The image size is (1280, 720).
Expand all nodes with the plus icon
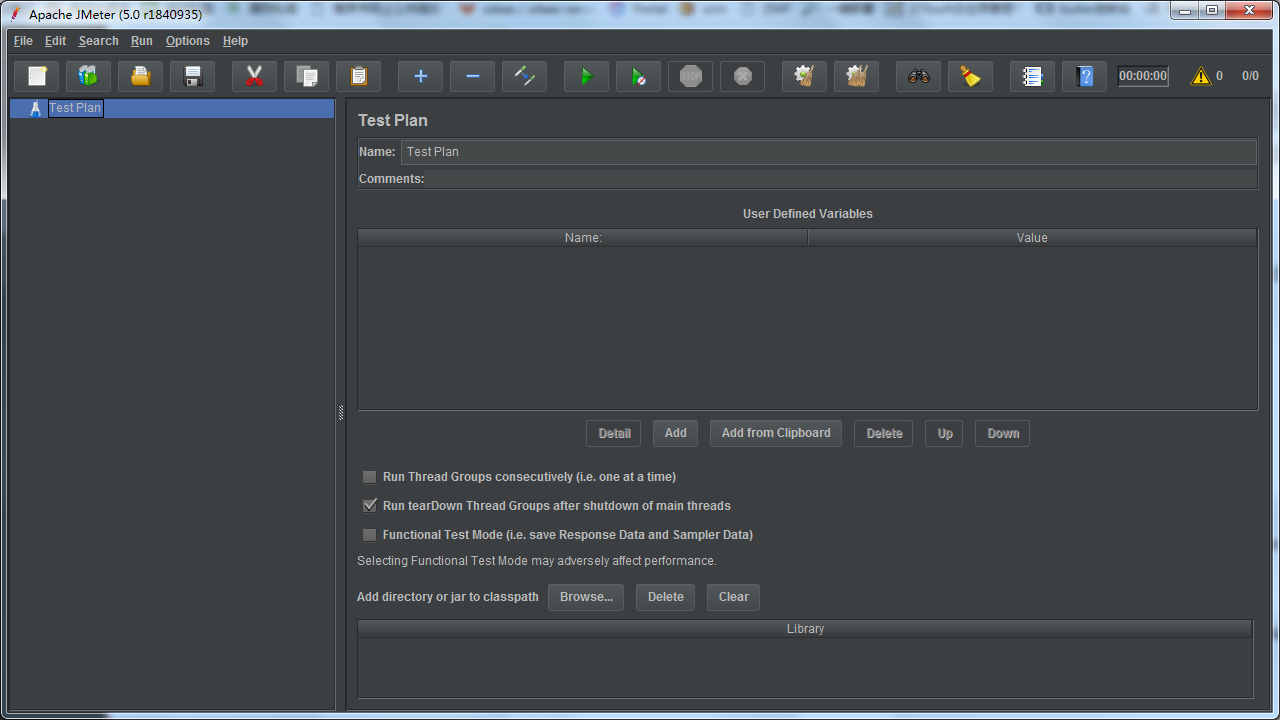(421, 76)
